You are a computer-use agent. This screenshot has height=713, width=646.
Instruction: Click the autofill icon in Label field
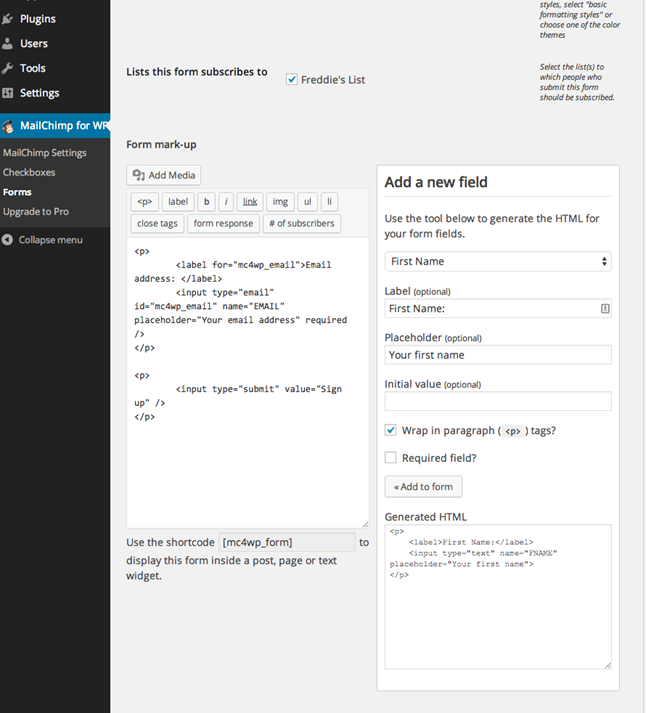605,308
